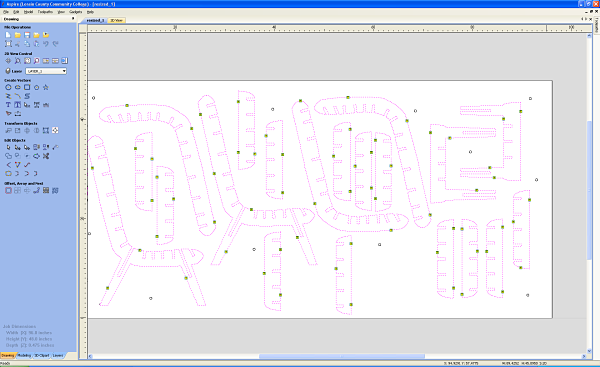Open the Copy Along Vectors tool
Screen dimensions: 600x367
(x=36, y=191)
